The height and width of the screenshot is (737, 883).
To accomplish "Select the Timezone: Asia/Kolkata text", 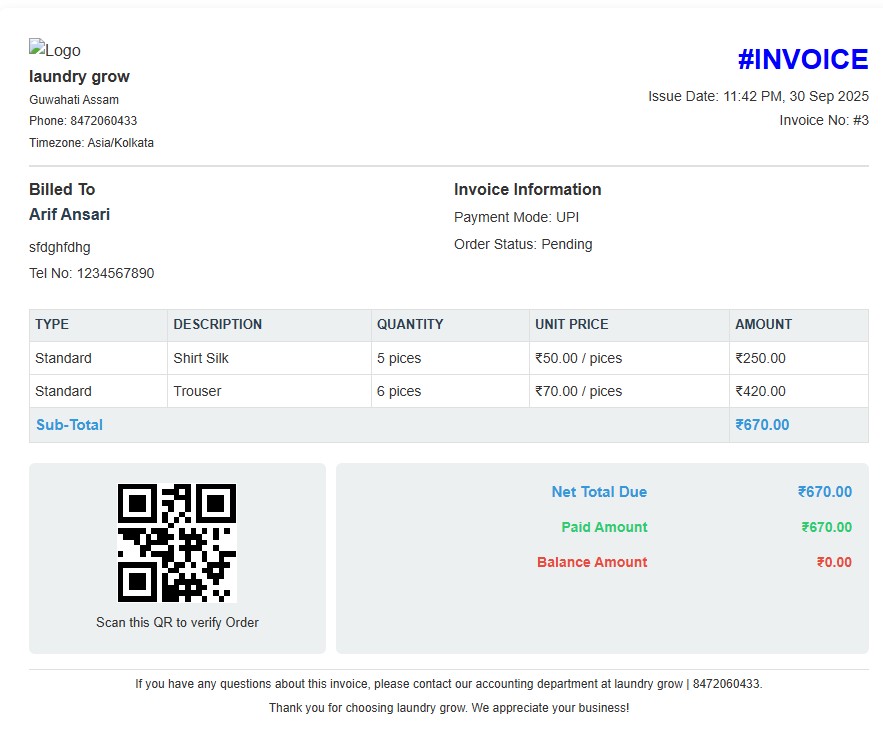I will 91,142.
